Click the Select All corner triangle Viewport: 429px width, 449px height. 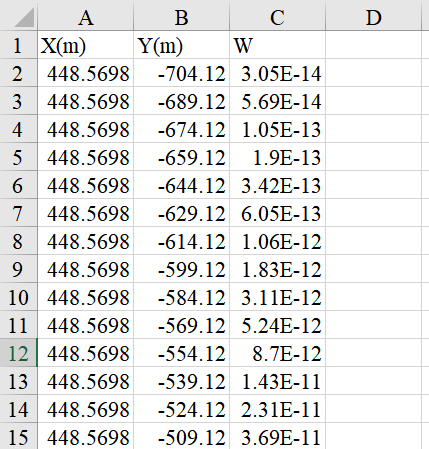pos(24,18)
